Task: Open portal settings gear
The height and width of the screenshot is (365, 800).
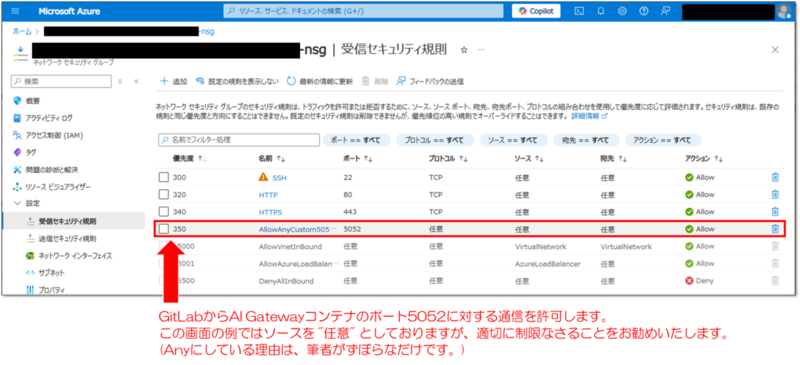Action: (x=622, y=11)
